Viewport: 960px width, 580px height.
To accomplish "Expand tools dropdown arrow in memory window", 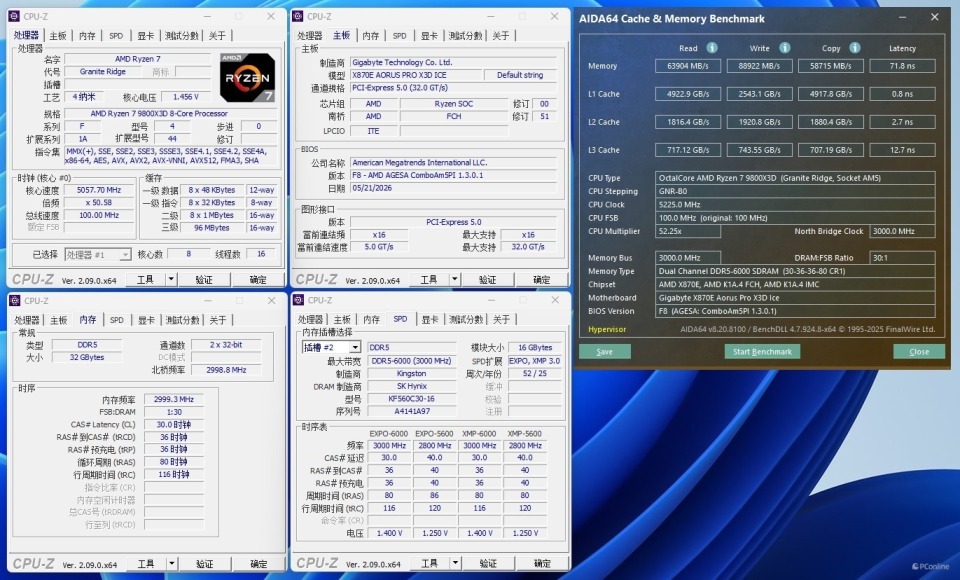I will coord(171,563).
